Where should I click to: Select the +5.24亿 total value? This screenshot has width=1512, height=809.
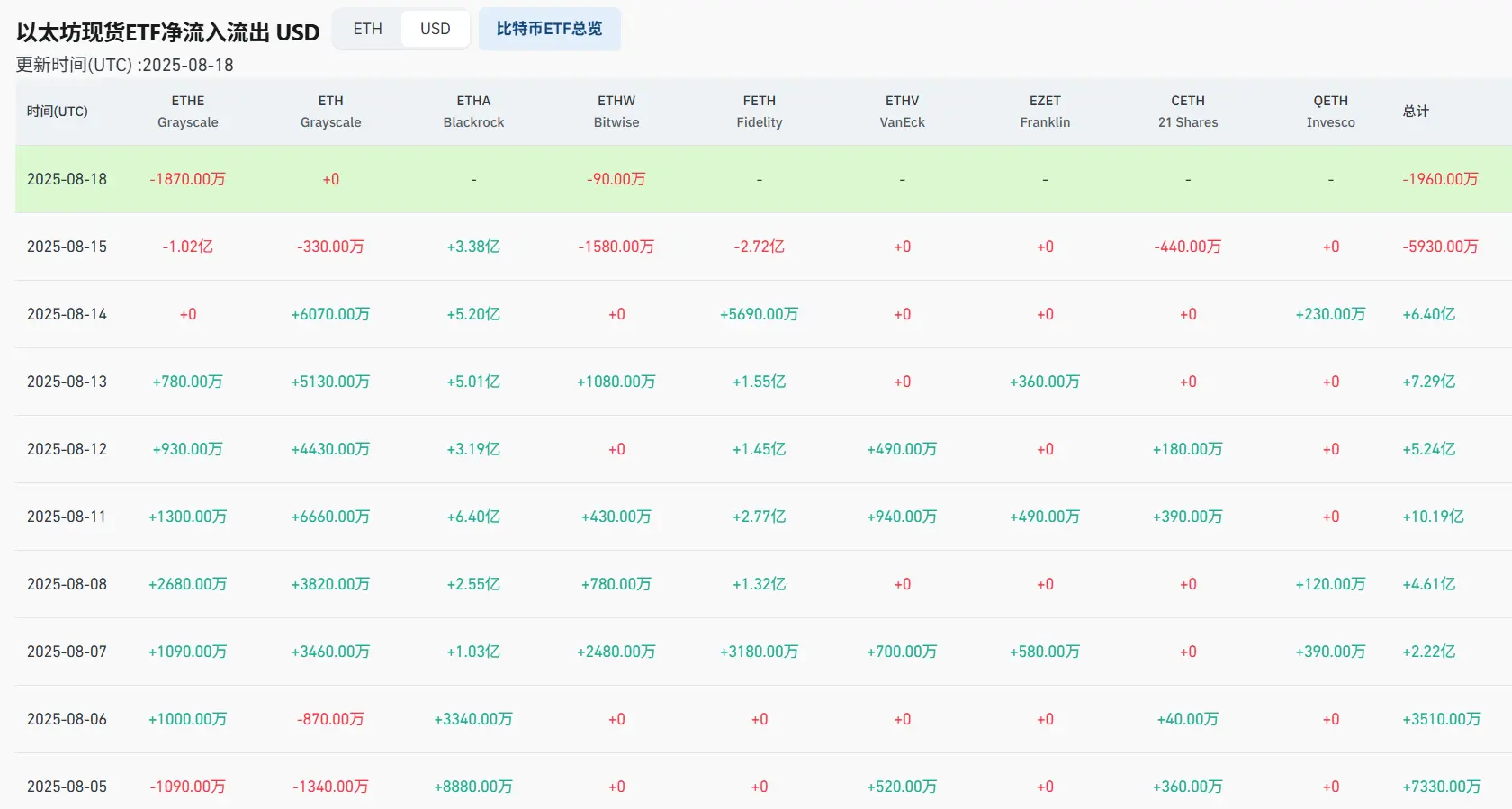tap(1429, 449)
